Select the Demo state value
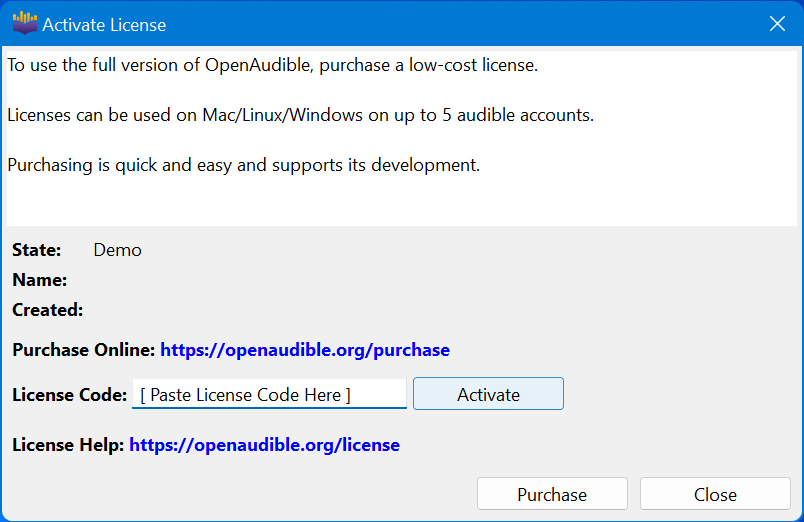 tap(117, 250)
